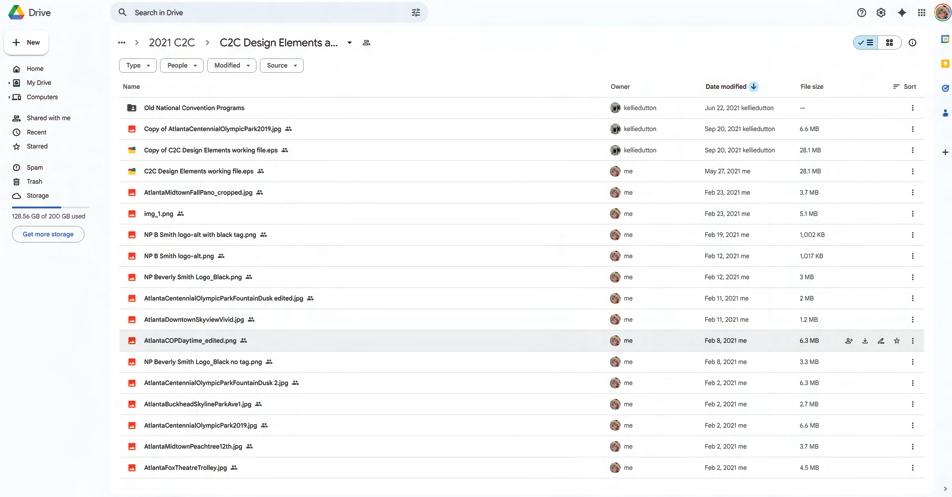Open Type filter dropdown
The height and width of the screenshot is (497, 952).
[138, 66]
